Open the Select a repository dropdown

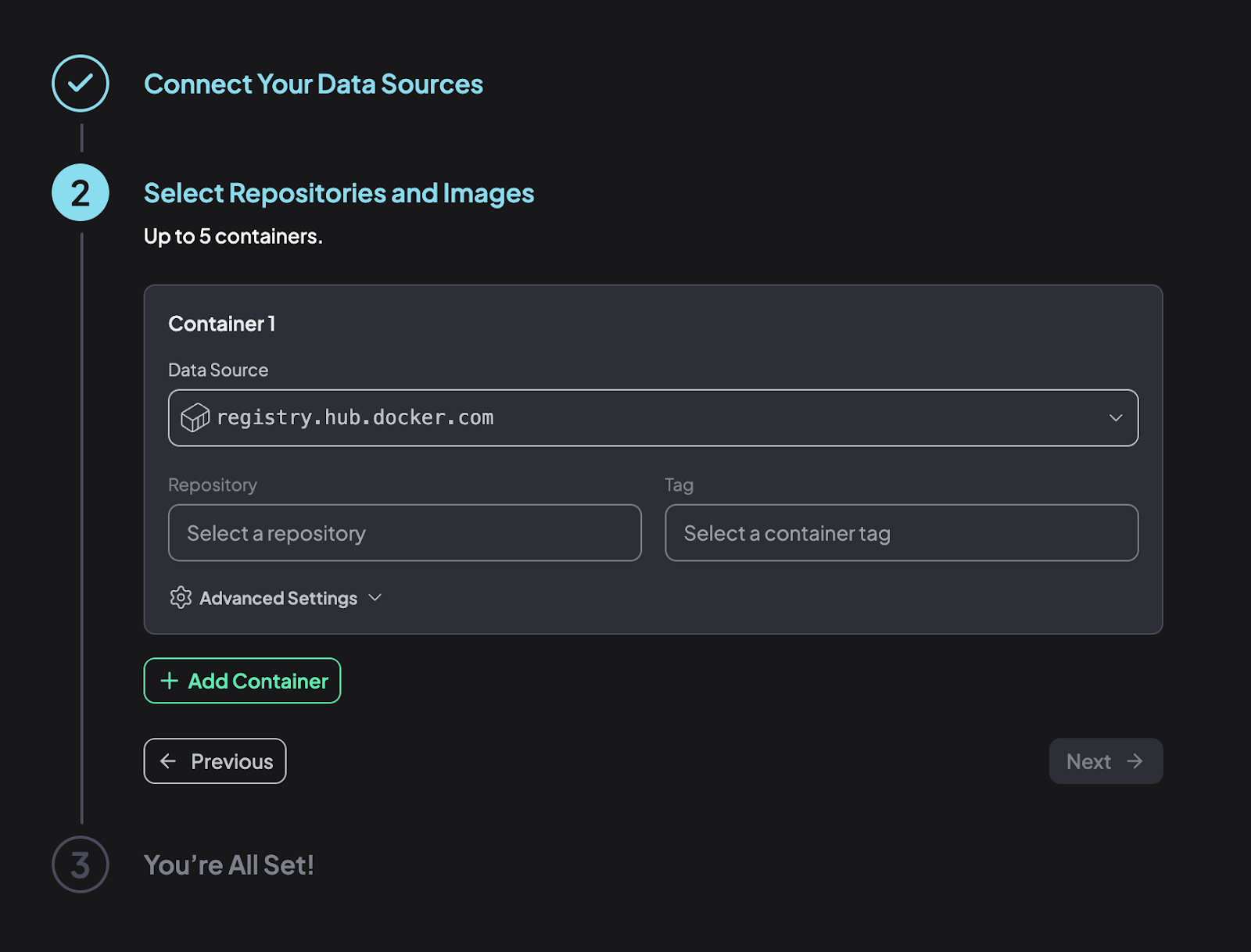click(x=404, y=533)
